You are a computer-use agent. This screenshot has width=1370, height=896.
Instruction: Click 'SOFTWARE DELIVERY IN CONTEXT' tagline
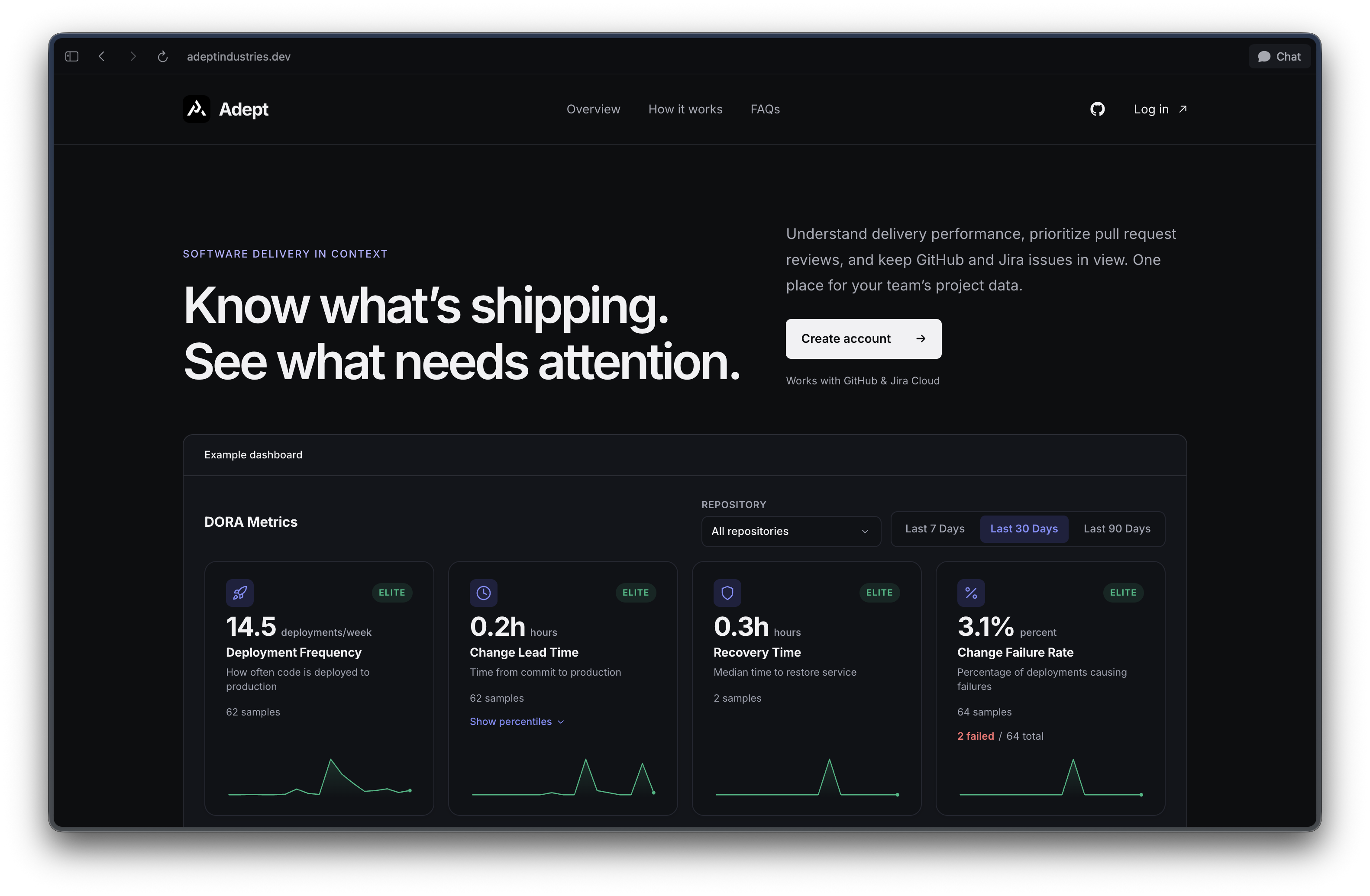coord(285,254)
